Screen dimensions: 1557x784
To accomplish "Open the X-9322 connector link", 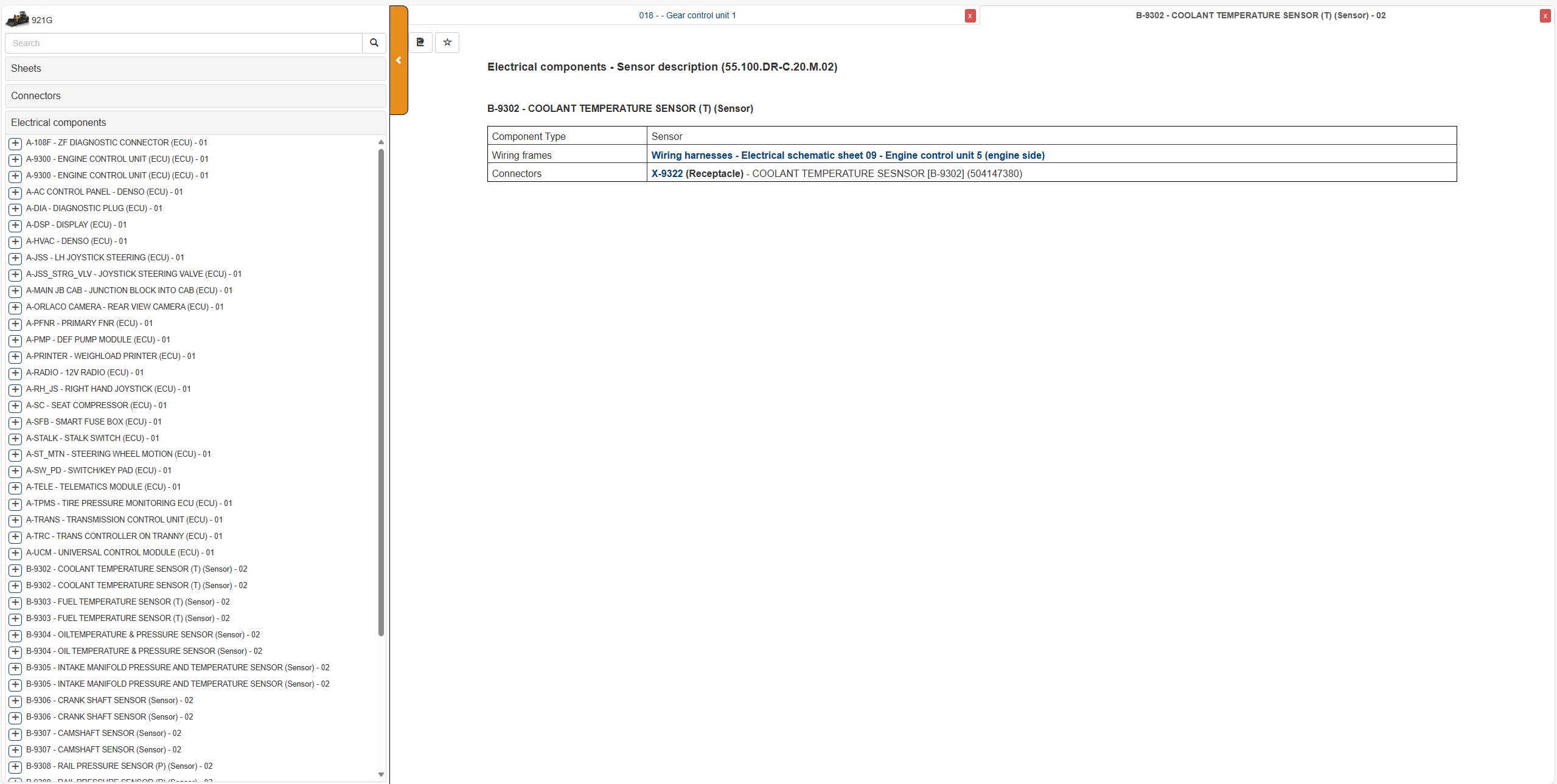I will (667, 173).
